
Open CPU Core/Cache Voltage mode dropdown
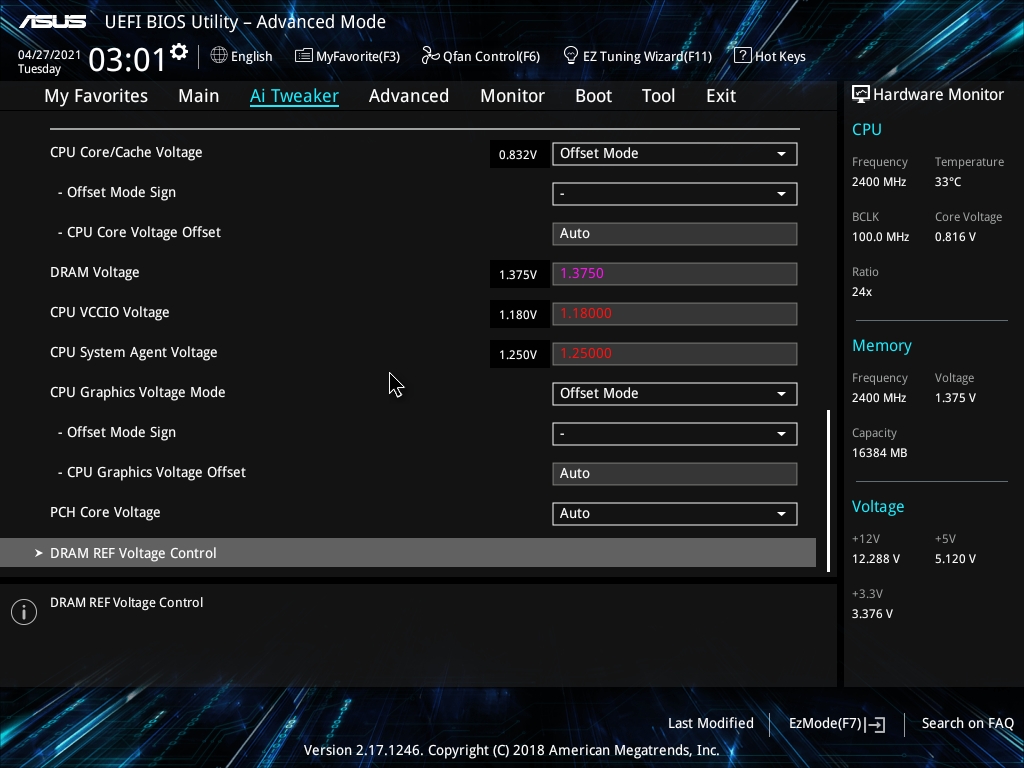[675, 154]
